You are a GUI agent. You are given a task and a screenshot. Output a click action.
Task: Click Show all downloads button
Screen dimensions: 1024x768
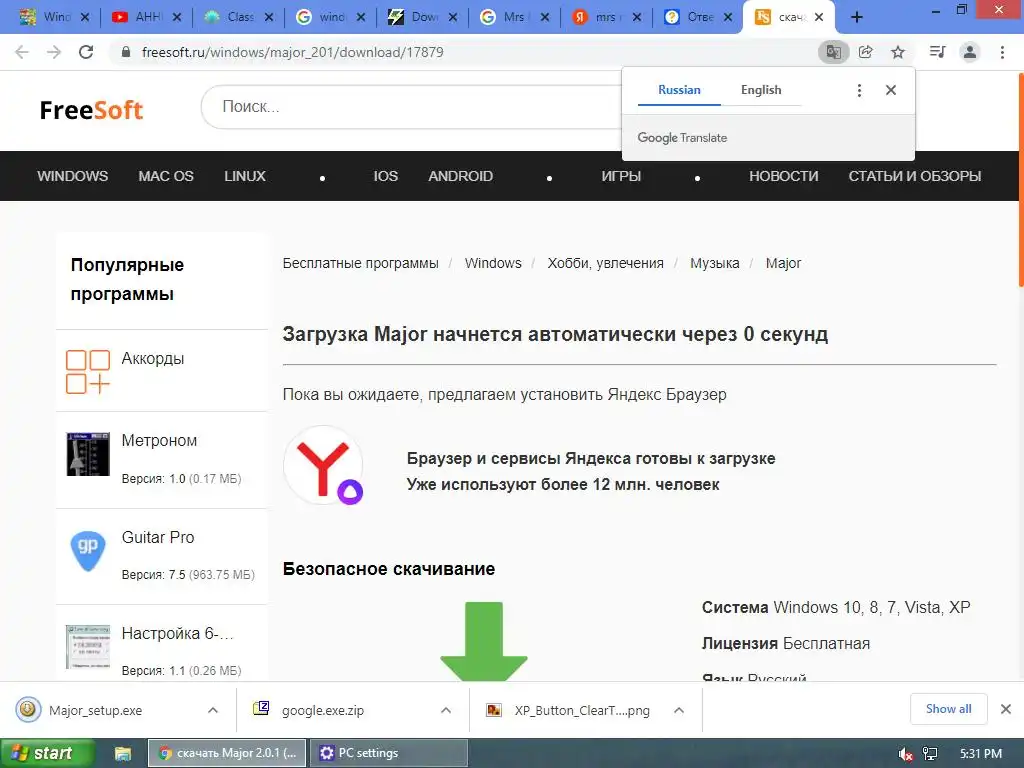(x=948, y=709)
